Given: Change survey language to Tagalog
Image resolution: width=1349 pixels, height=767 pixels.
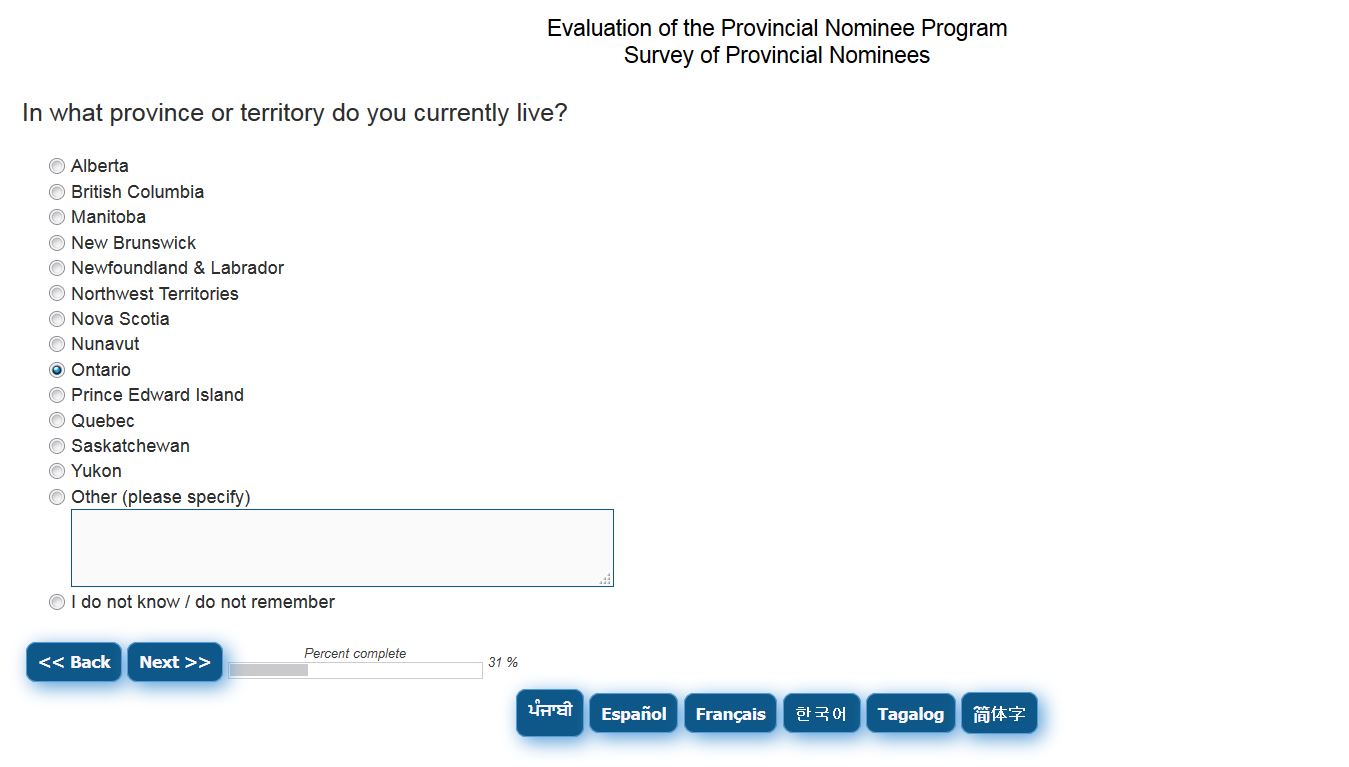Looking at the screenshot, I should [x=910, y=714].
